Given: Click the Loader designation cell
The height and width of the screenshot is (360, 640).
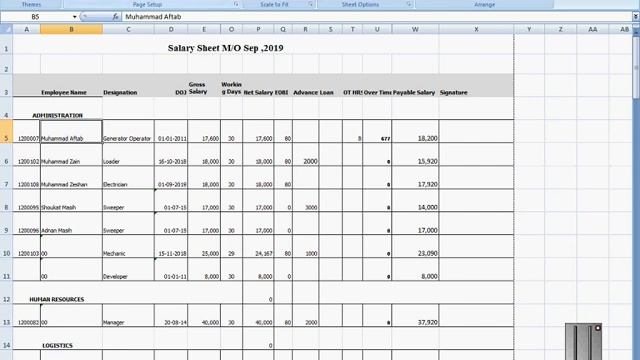Looking at the screenshot, I should [128, 155].
